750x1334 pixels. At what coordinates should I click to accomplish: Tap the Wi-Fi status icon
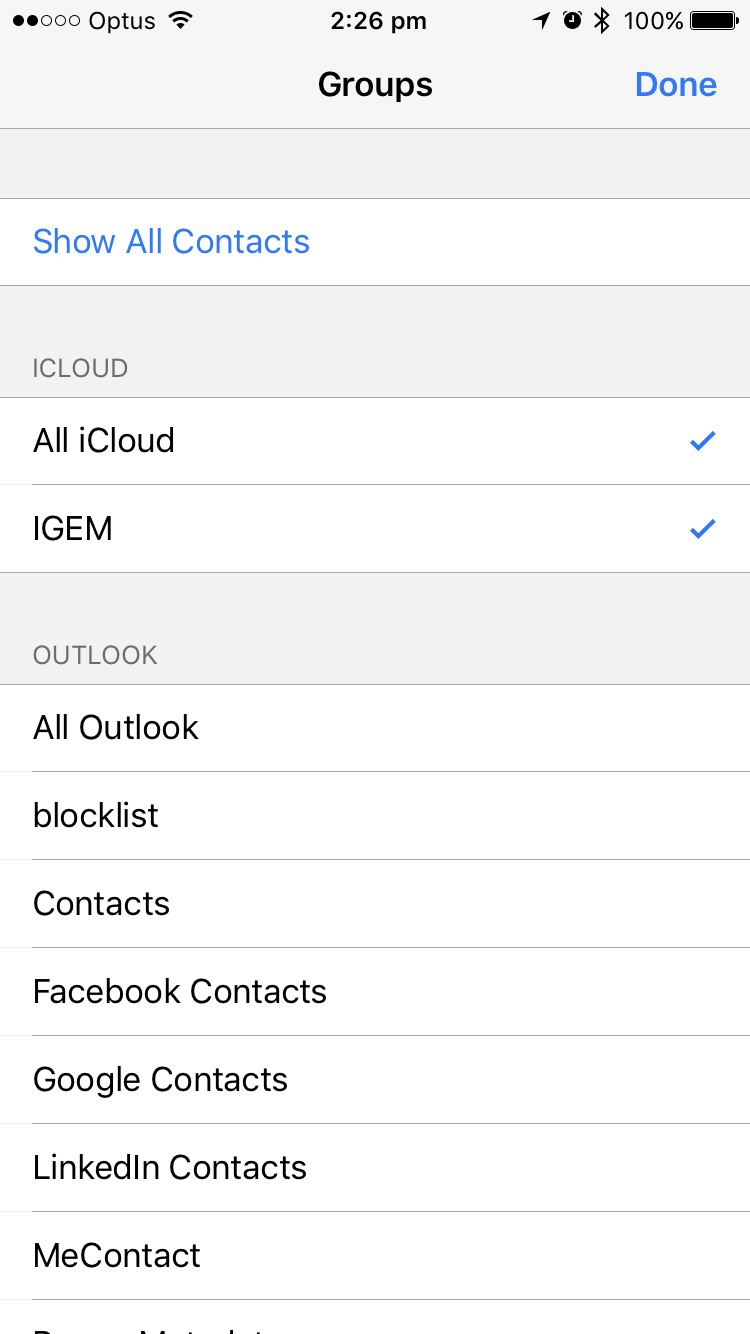coord(181,20)
